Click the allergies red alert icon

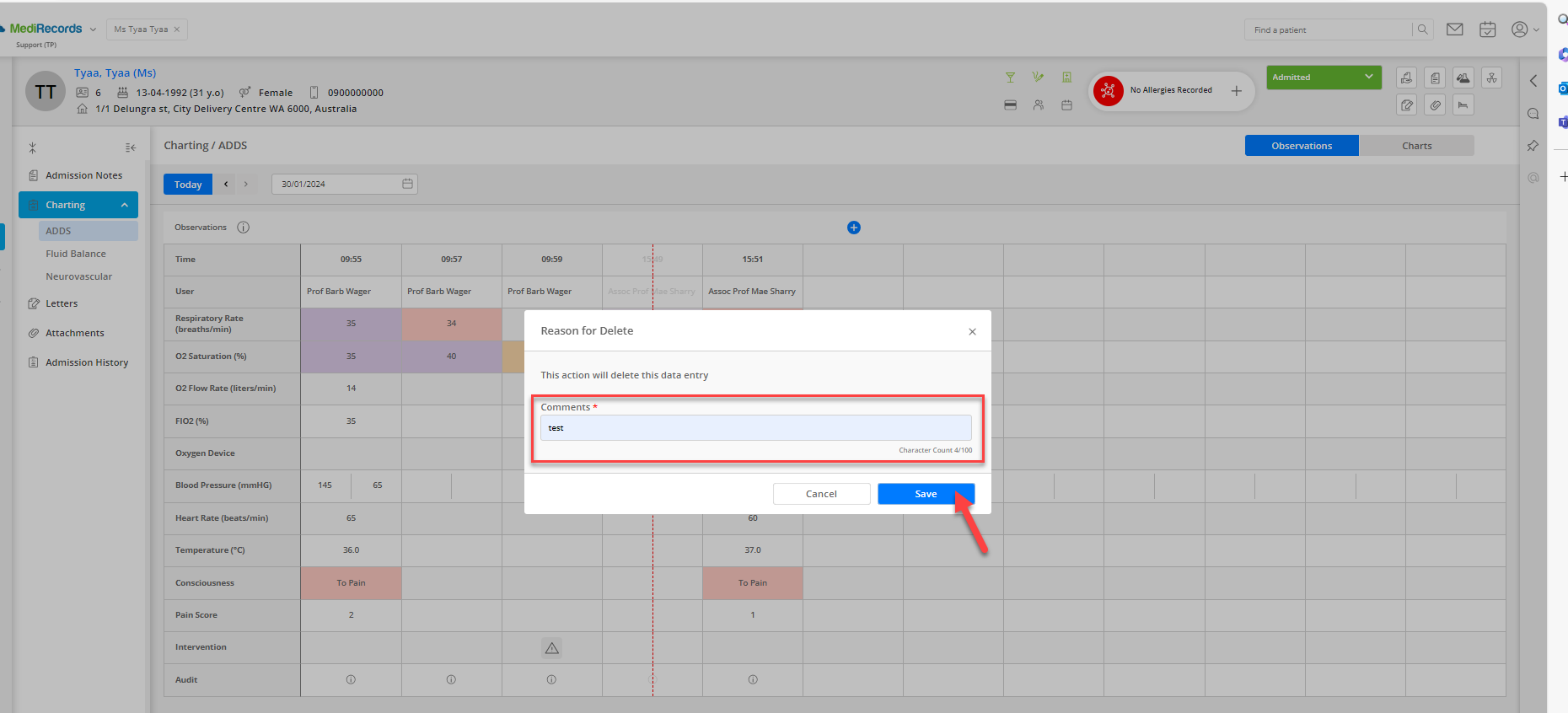[1109, 90]
